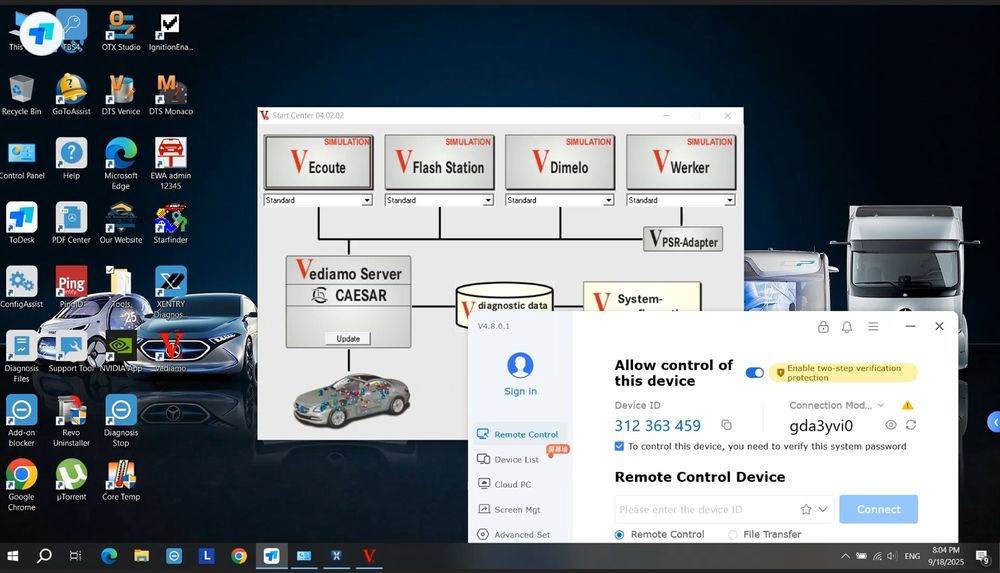Open the ToDesk hamburger menu

(x=873, y=326)
